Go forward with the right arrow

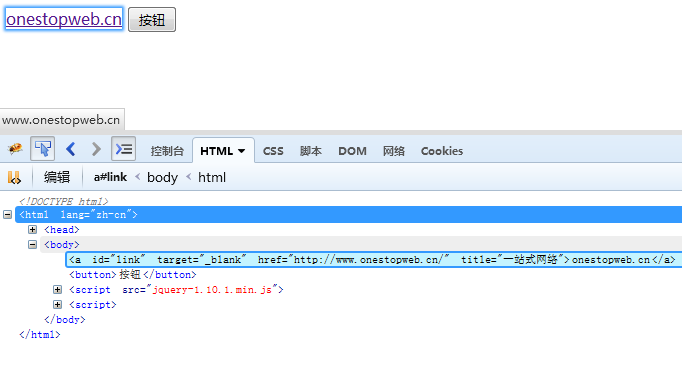point(96,149)
